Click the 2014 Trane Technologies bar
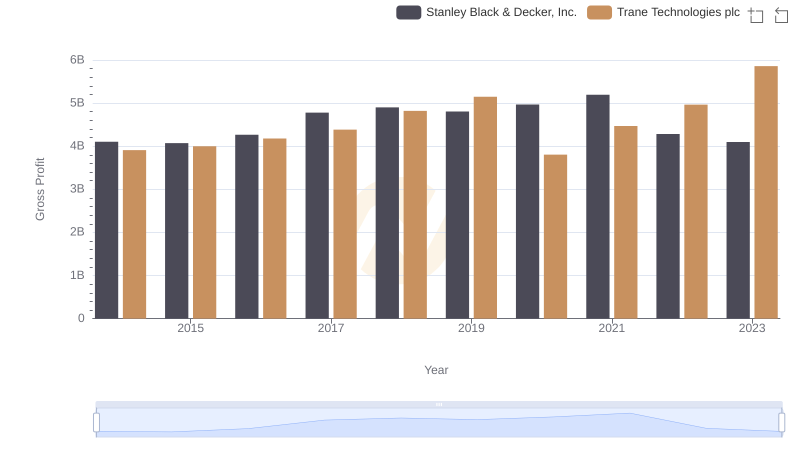This screenshot has width=800, height=461. [x=134, y=234]
